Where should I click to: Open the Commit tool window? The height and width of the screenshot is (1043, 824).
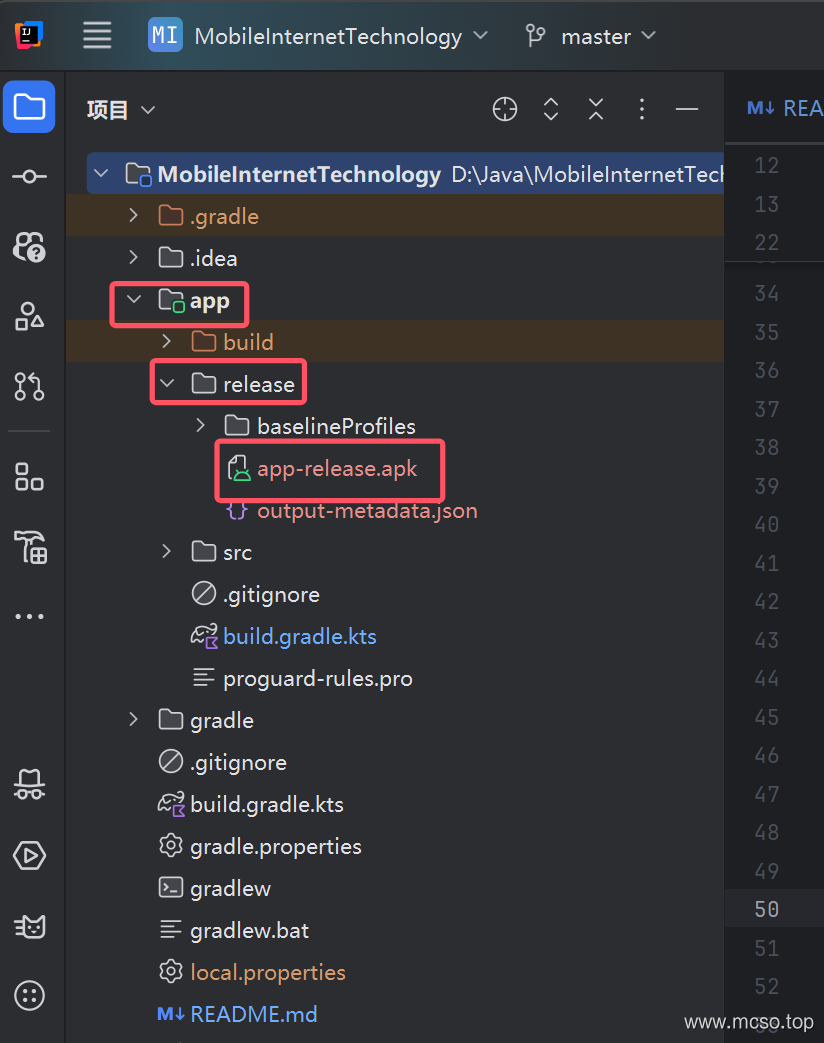(x=29, y=176)
